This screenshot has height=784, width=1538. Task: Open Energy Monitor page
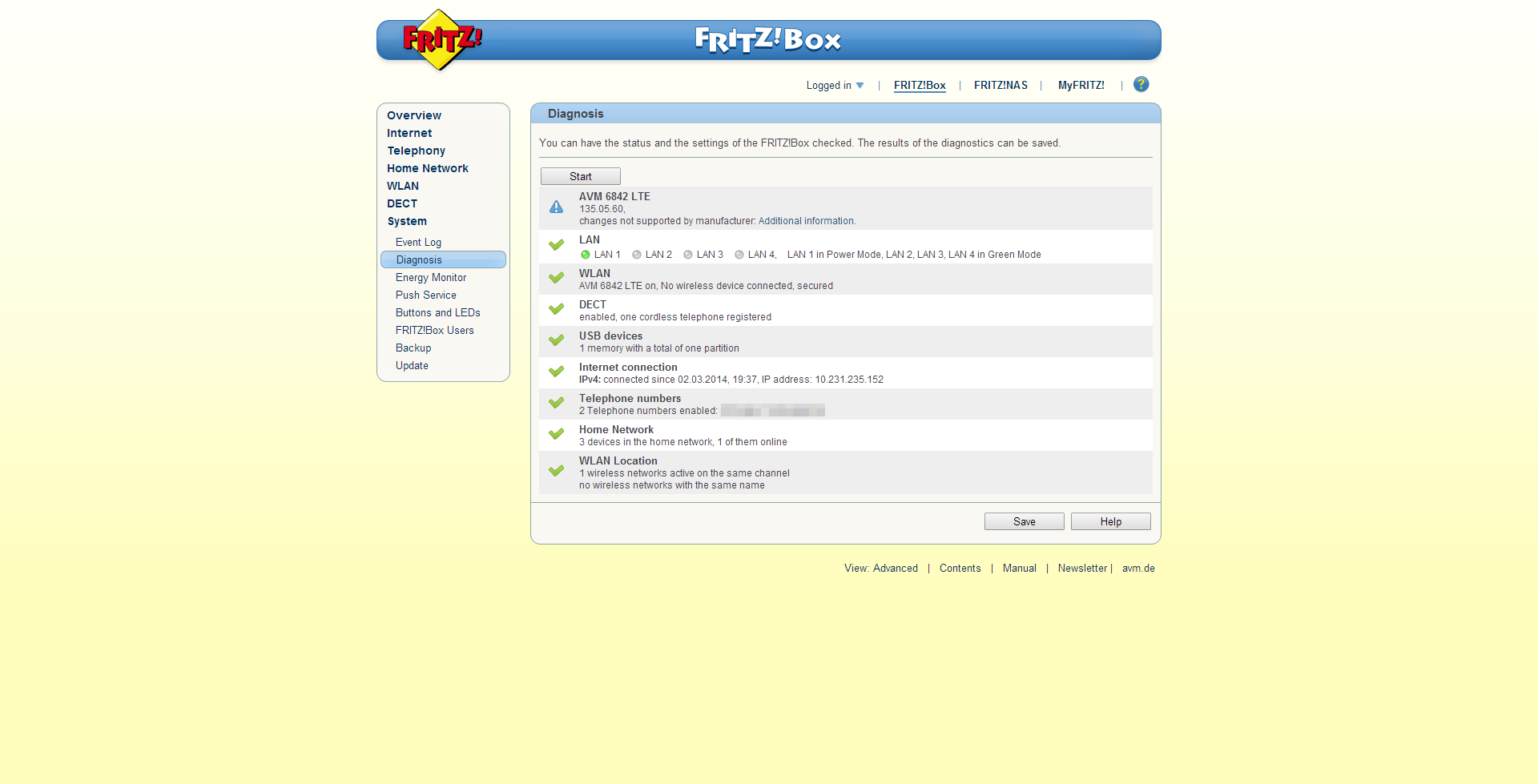[431, 278]
